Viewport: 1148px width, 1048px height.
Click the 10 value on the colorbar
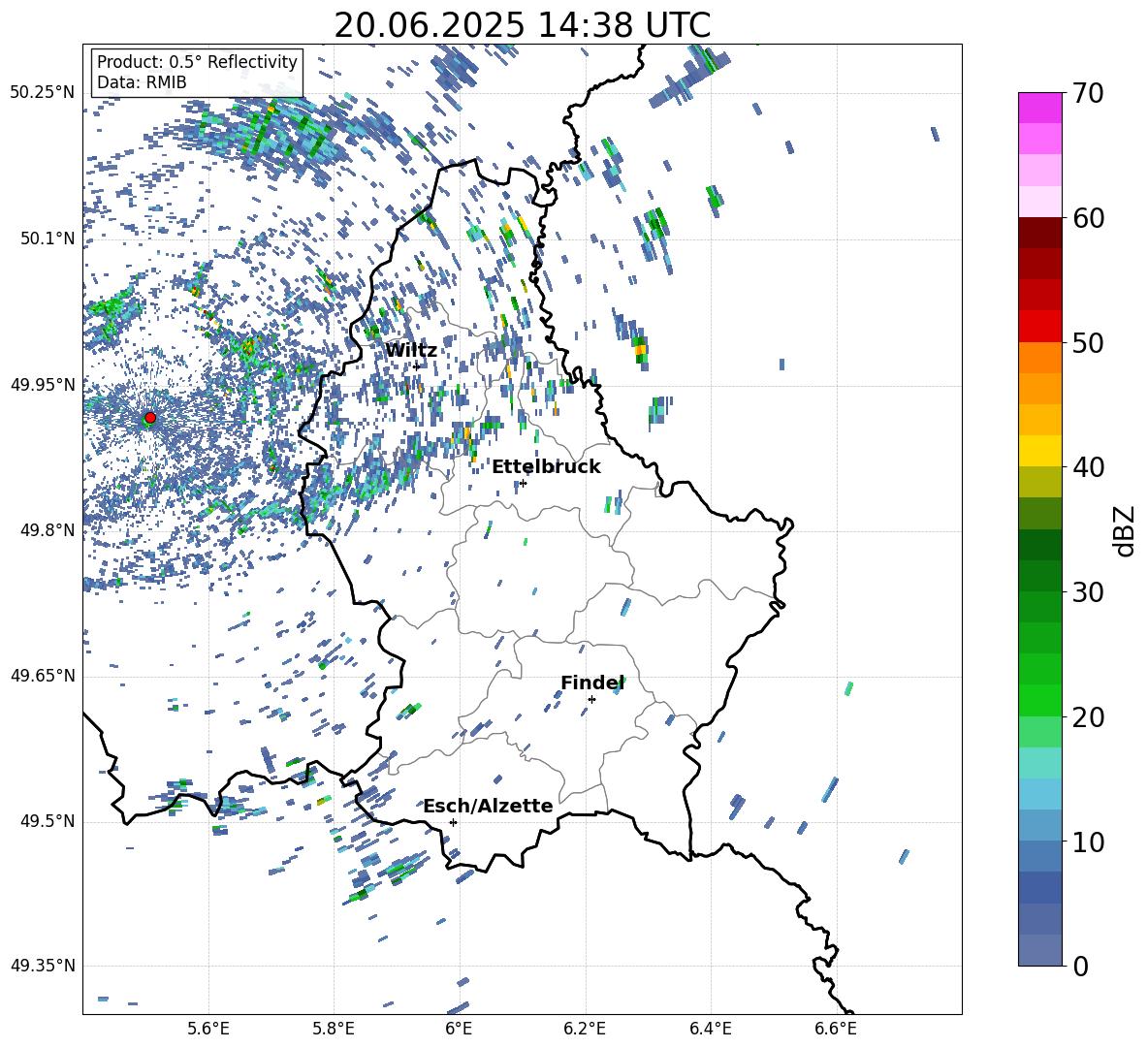1087,842
